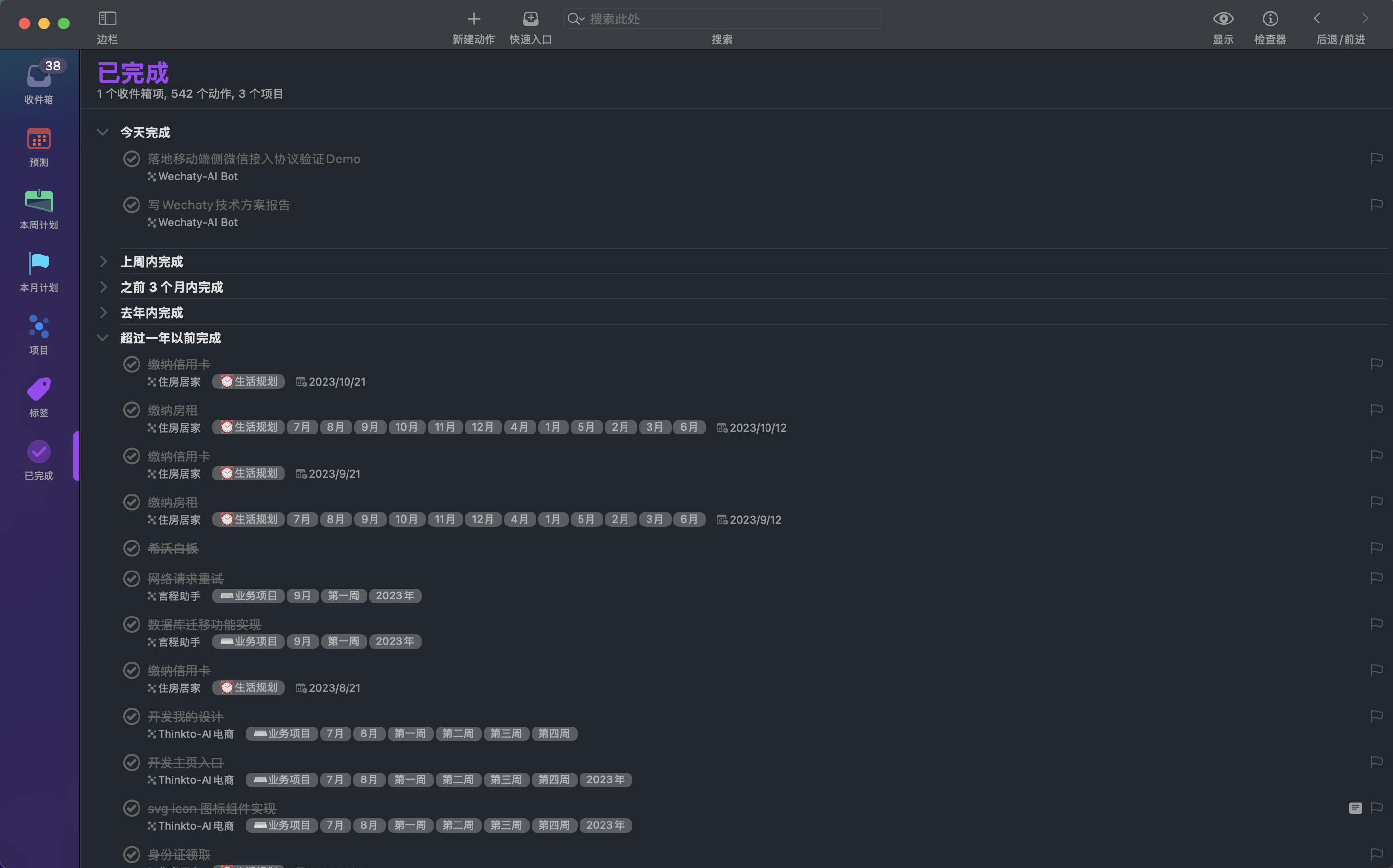The height and width of the screenshot is (868, 1393).
Task: Open 快速入口 quick entry
Action: click(531, 19)
